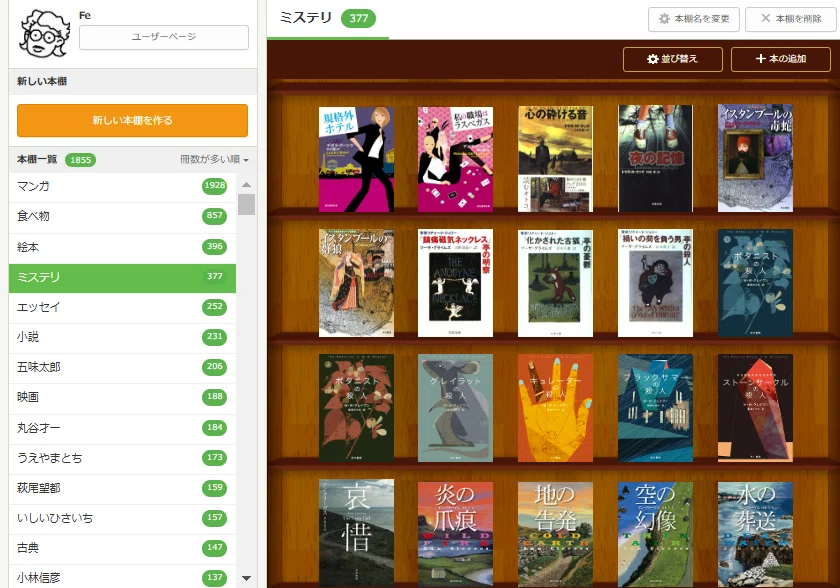The width and height of the screenshot is (840, 588).
Task: Click the user avatar cartoon image
Action: point(44,34)
